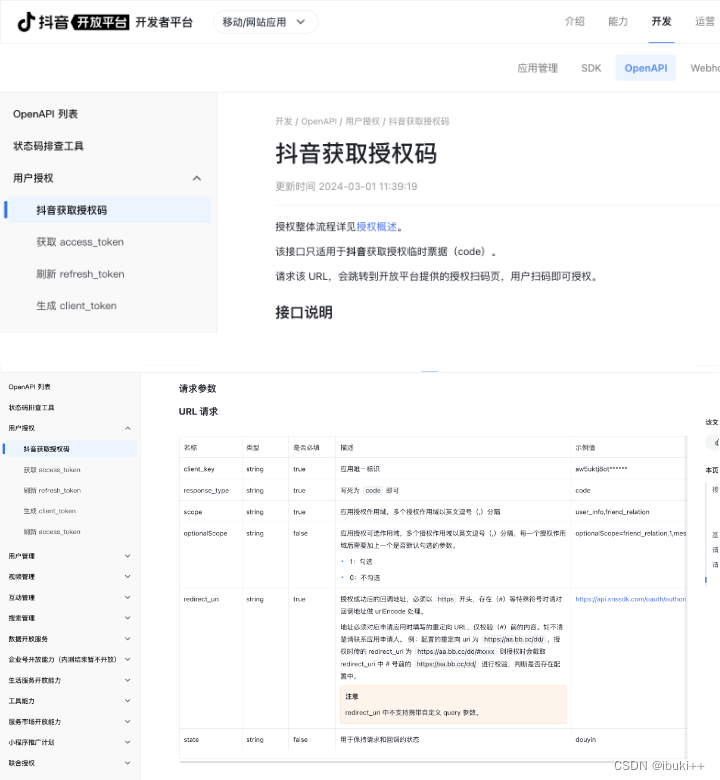Expand the 视频管理 section chevron
Viewport: 720px width, 780px height.
[128, 577]
